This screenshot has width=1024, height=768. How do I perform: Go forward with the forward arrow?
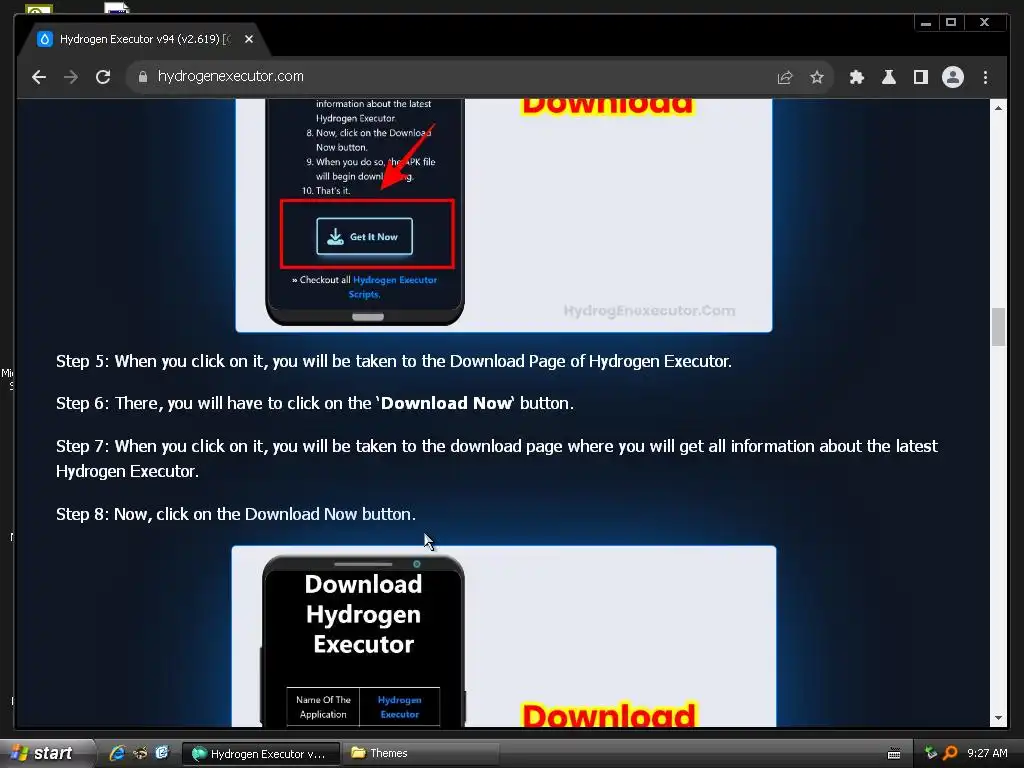(71, 77)
